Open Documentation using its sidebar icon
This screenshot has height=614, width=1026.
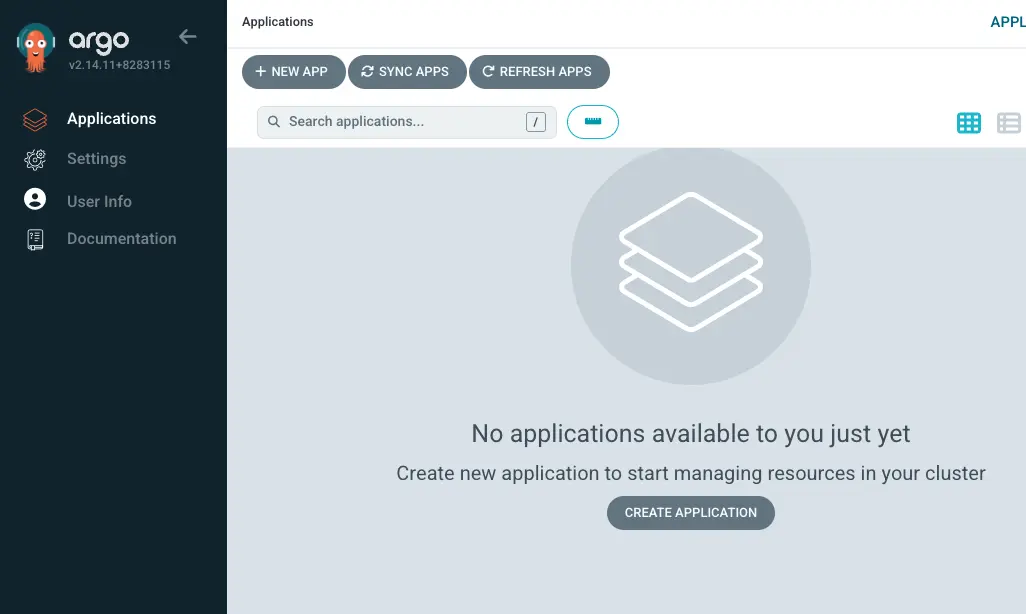coord(33,239)
